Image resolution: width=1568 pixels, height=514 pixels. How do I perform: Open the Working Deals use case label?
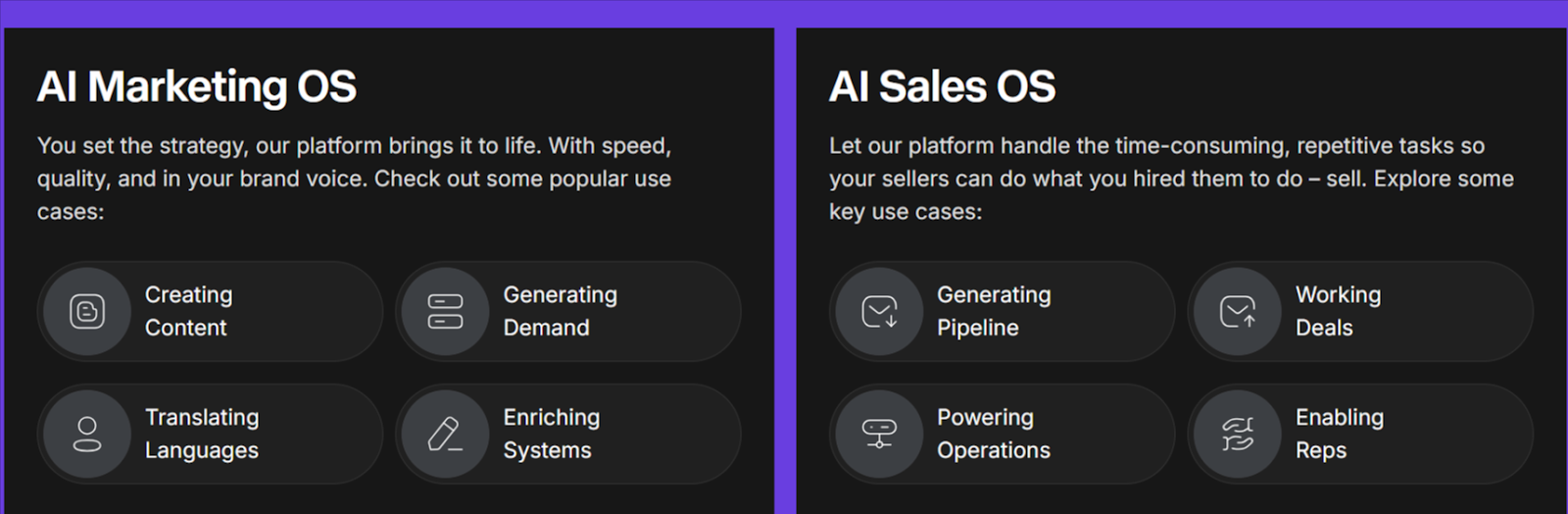[x=1339, y=311]
